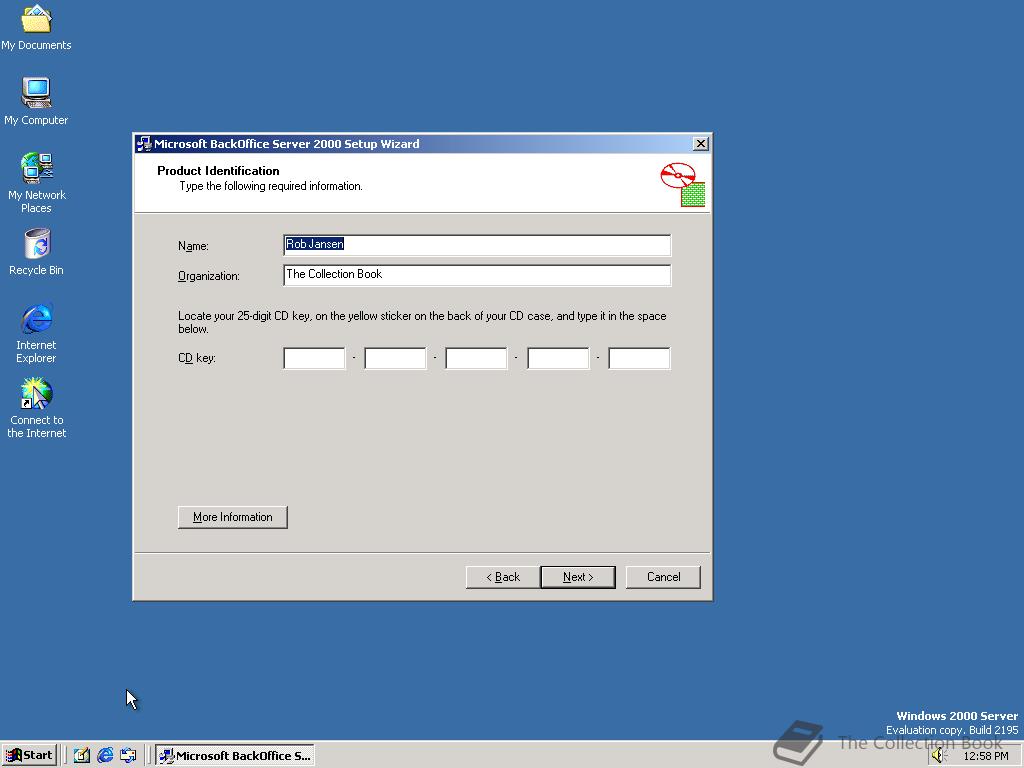Click the Organization: label
Viewport: 1024px width, 768px height.
click(209, 276)
